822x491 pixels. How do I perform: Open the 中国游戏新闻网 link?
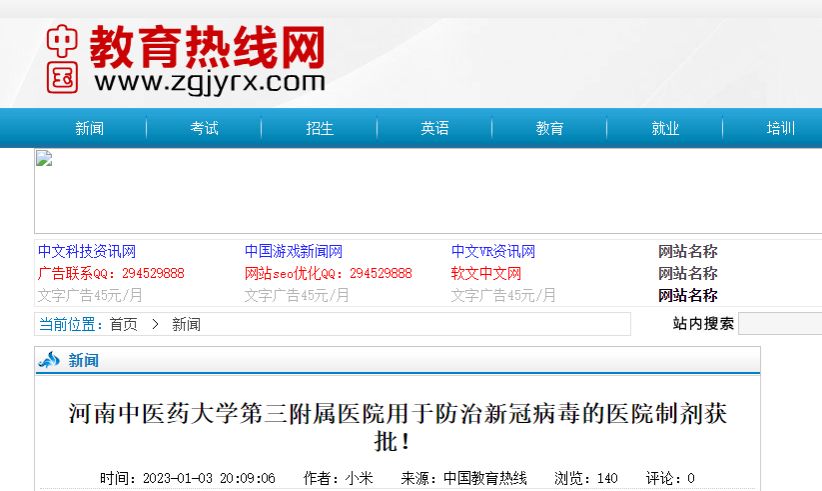[x=293, y=252]
